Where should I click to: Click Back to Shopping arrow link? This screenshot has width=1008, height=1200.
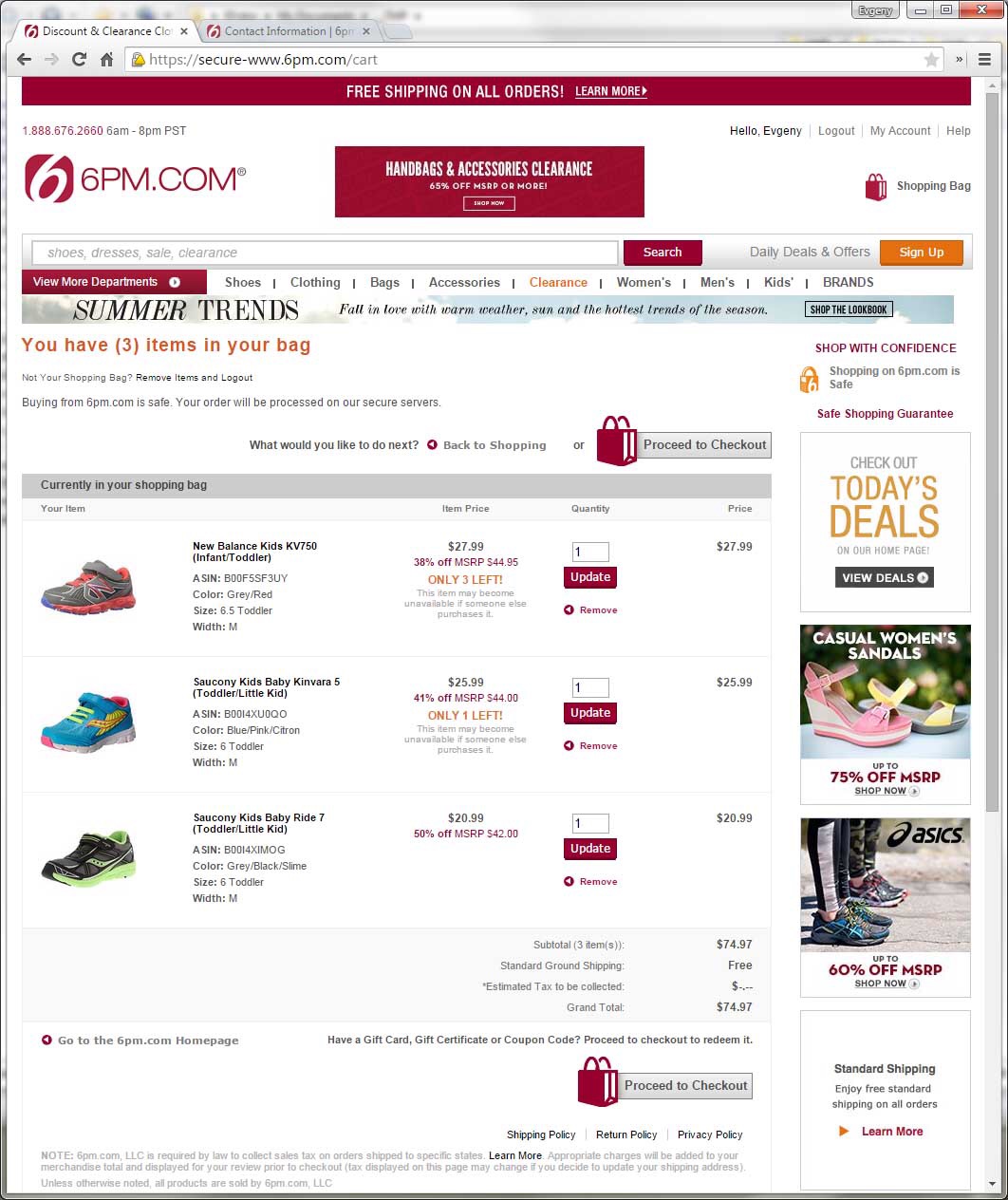[486, 445]
